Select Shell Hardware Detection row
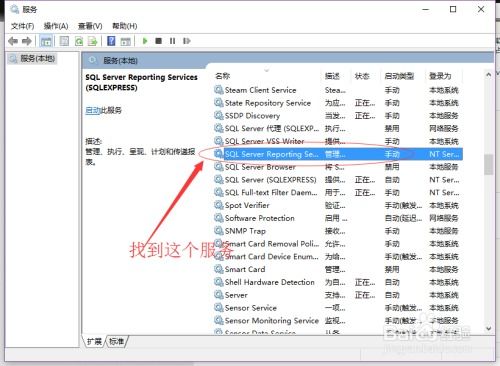Screen dimensions: 500x366 pos(338,282)
